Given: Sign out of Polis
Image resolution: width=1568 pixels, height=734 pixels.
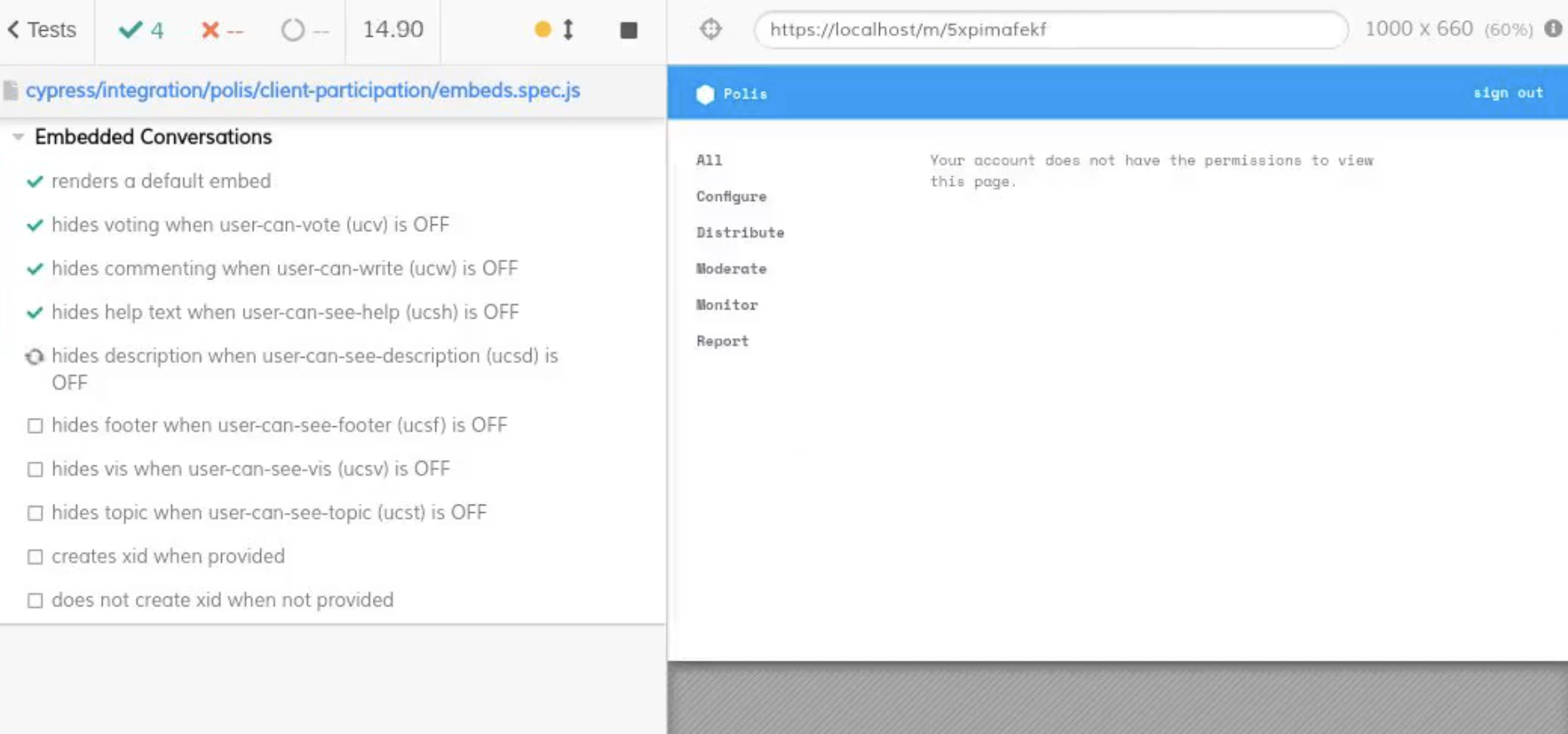Looking at the screenshot, I should [1508, 93].
